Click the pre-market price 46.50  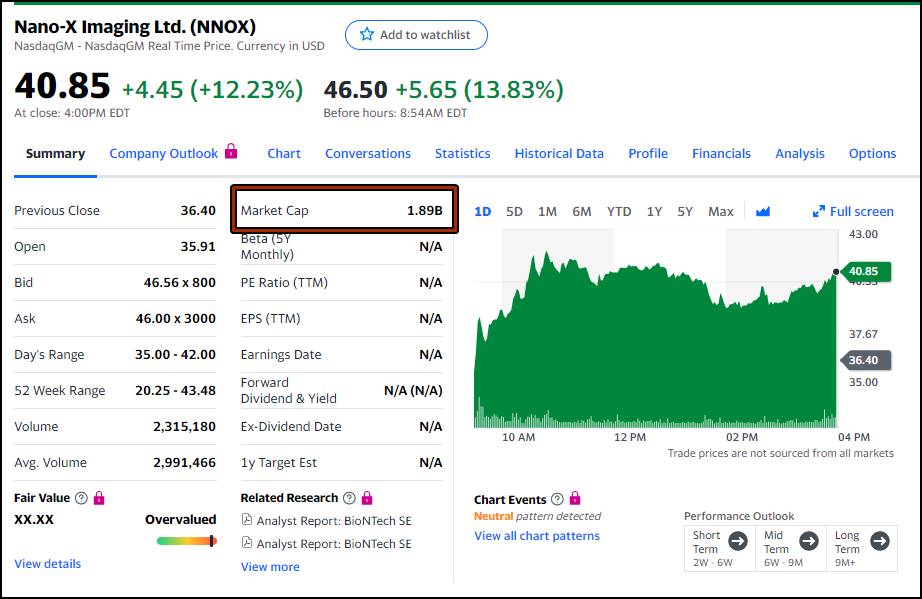coord(355,90)
